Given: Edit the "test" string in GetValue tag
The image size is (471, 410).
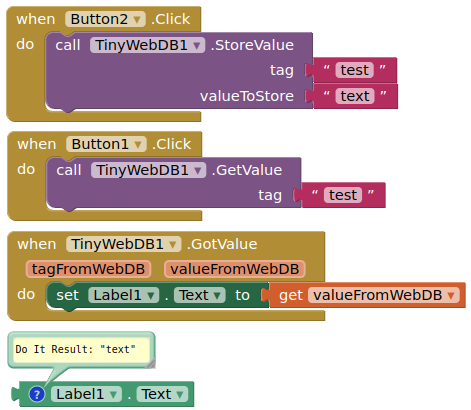Looking at the screenshot, I should (343, 195).
